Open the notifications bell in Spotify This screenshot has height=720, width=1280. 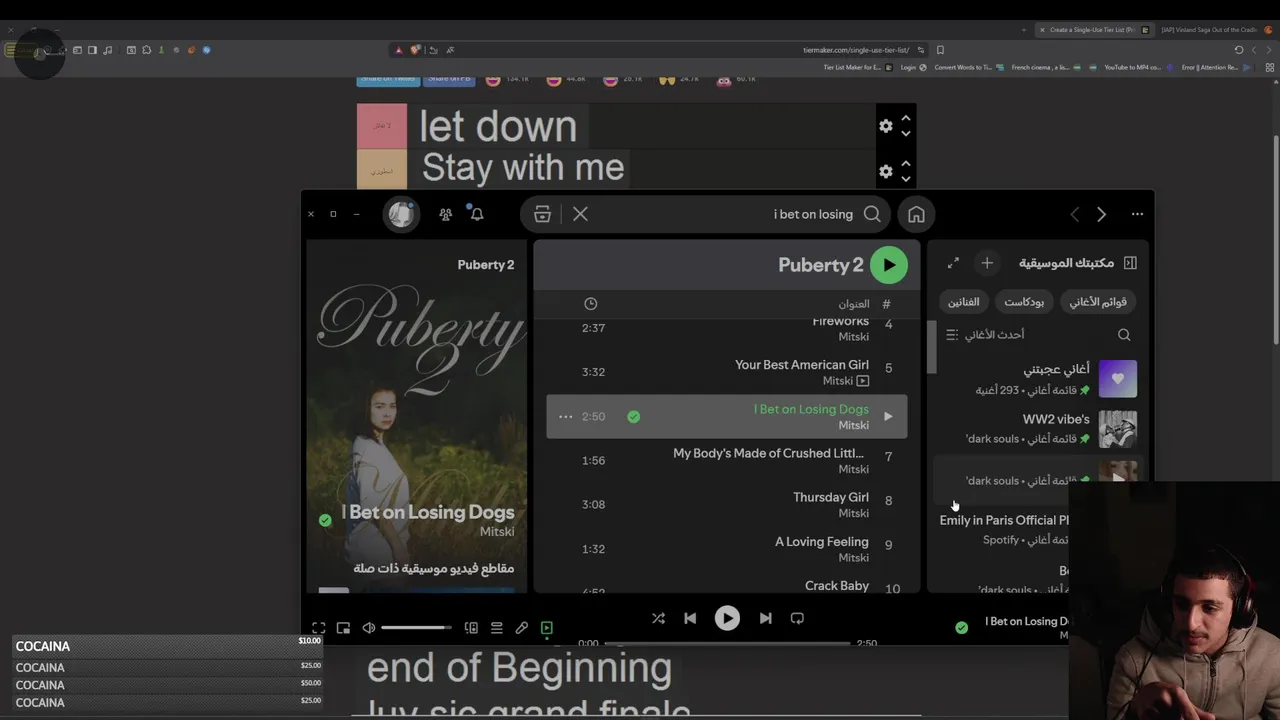[477, 214]
